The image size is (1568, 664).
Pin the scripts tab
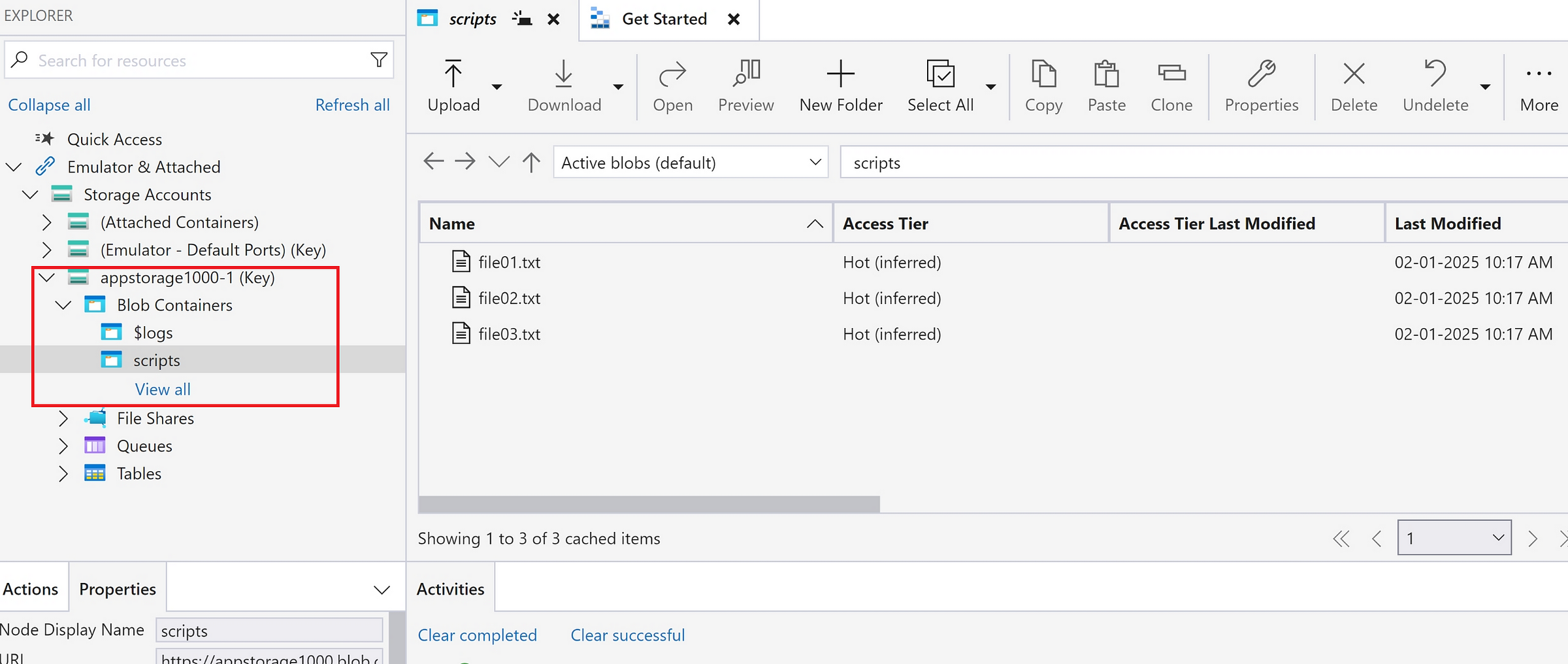coord(522,18)
